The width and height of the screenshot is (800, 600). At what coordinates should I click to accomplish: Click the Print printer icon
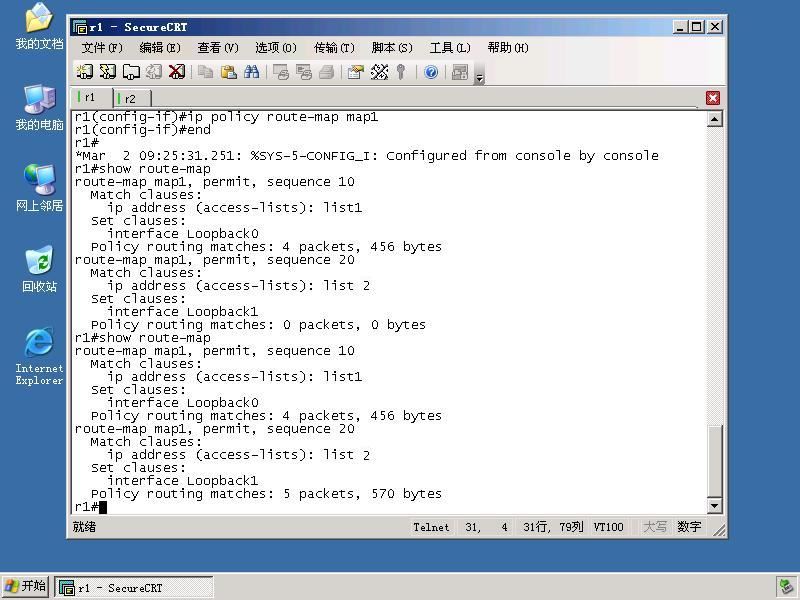click(x=327, y=72)
